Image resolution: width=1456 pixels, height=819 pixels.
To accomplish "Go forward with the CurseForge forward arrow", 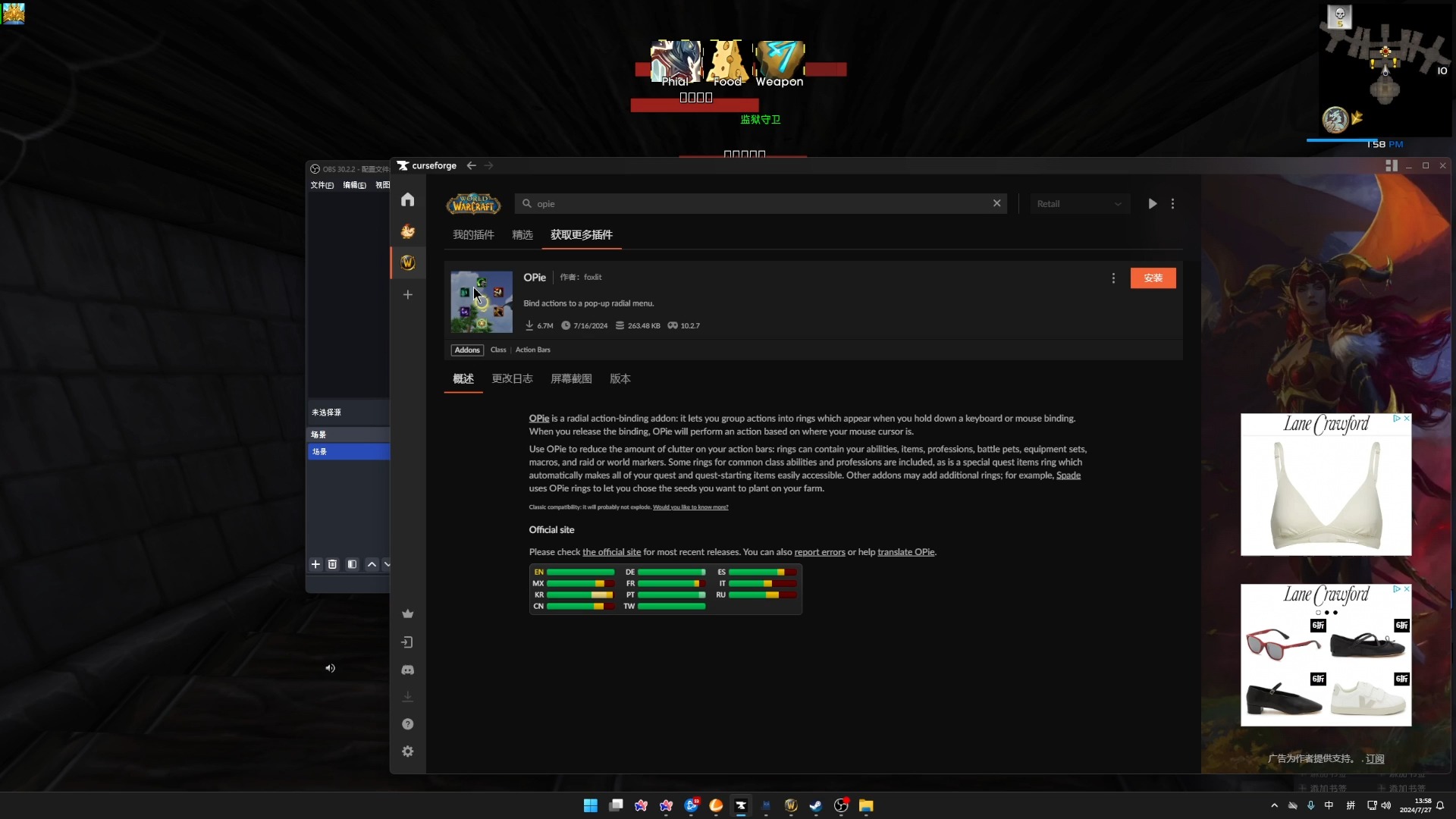I will pyautogui.click(x=489, y=165).
